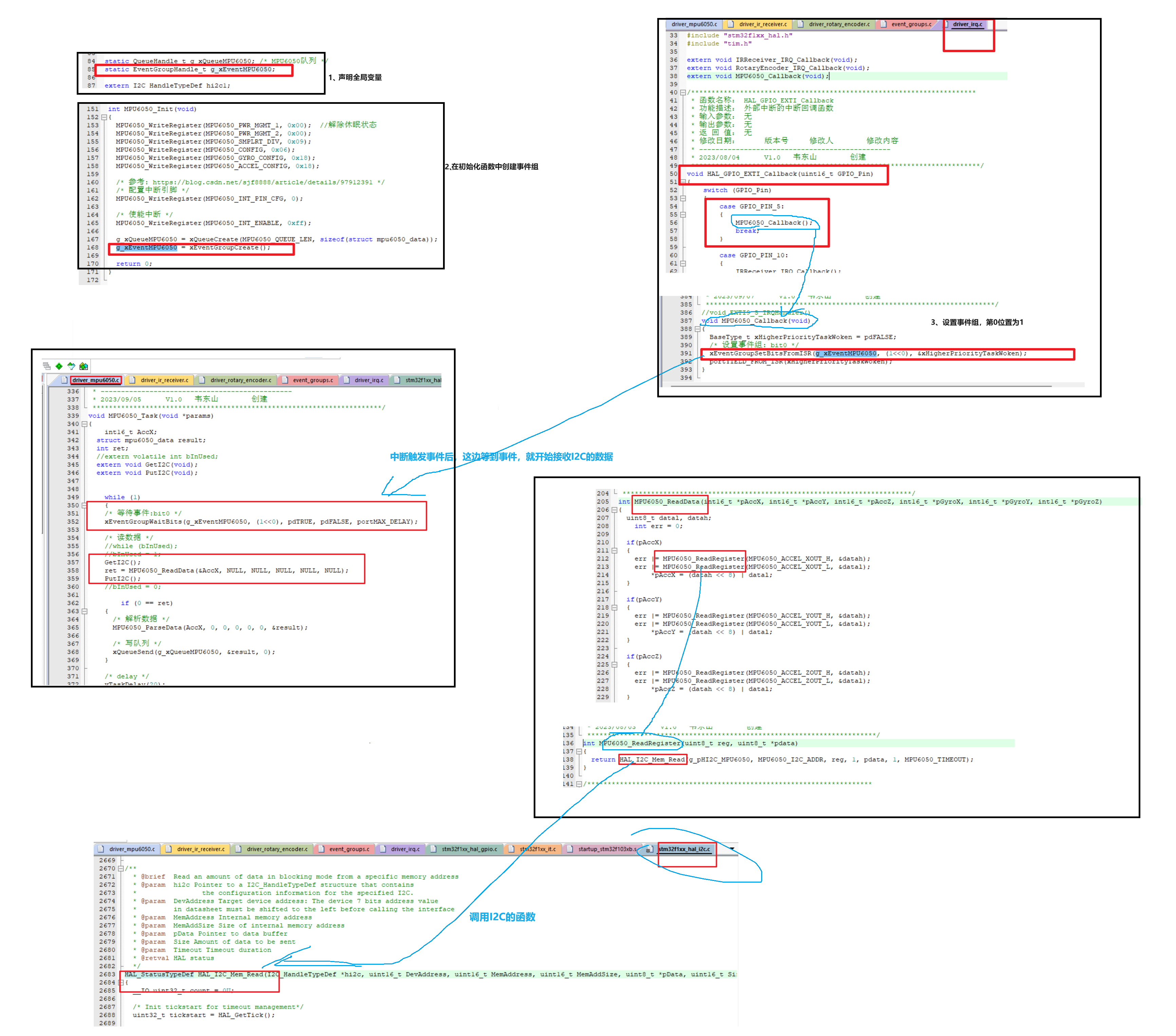Collapse the if block at line 363

85,611
